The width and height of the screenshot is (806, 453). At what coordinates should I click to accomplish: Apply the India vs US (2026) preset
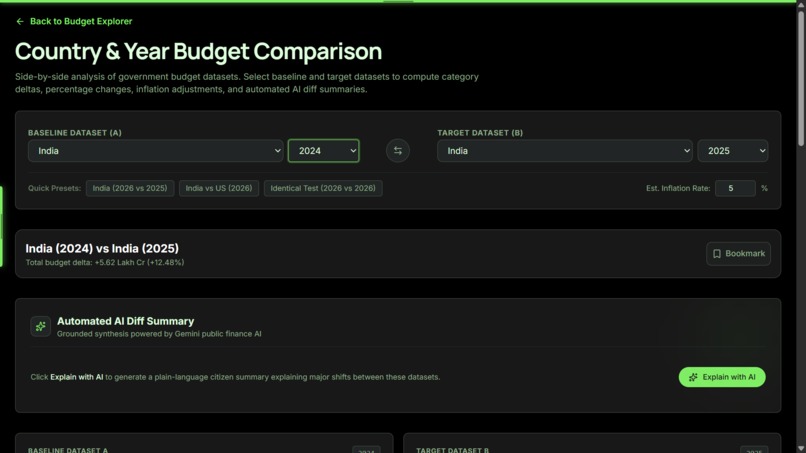(219, 188)
